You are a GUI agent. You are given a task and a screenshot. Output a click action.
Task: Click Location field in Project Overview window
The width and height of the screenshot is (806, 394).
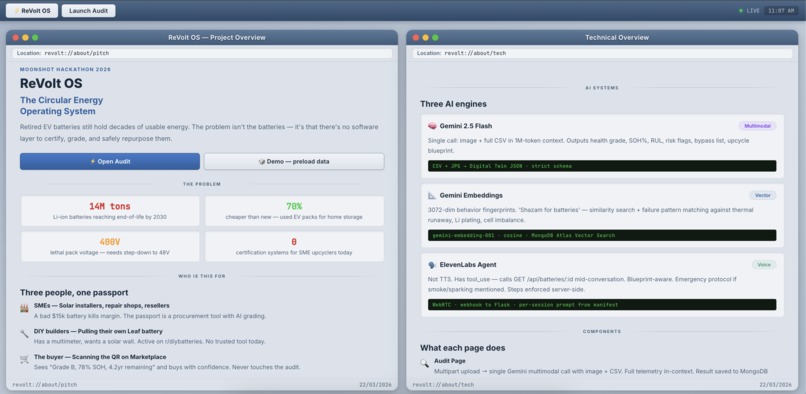coord(202,53)
